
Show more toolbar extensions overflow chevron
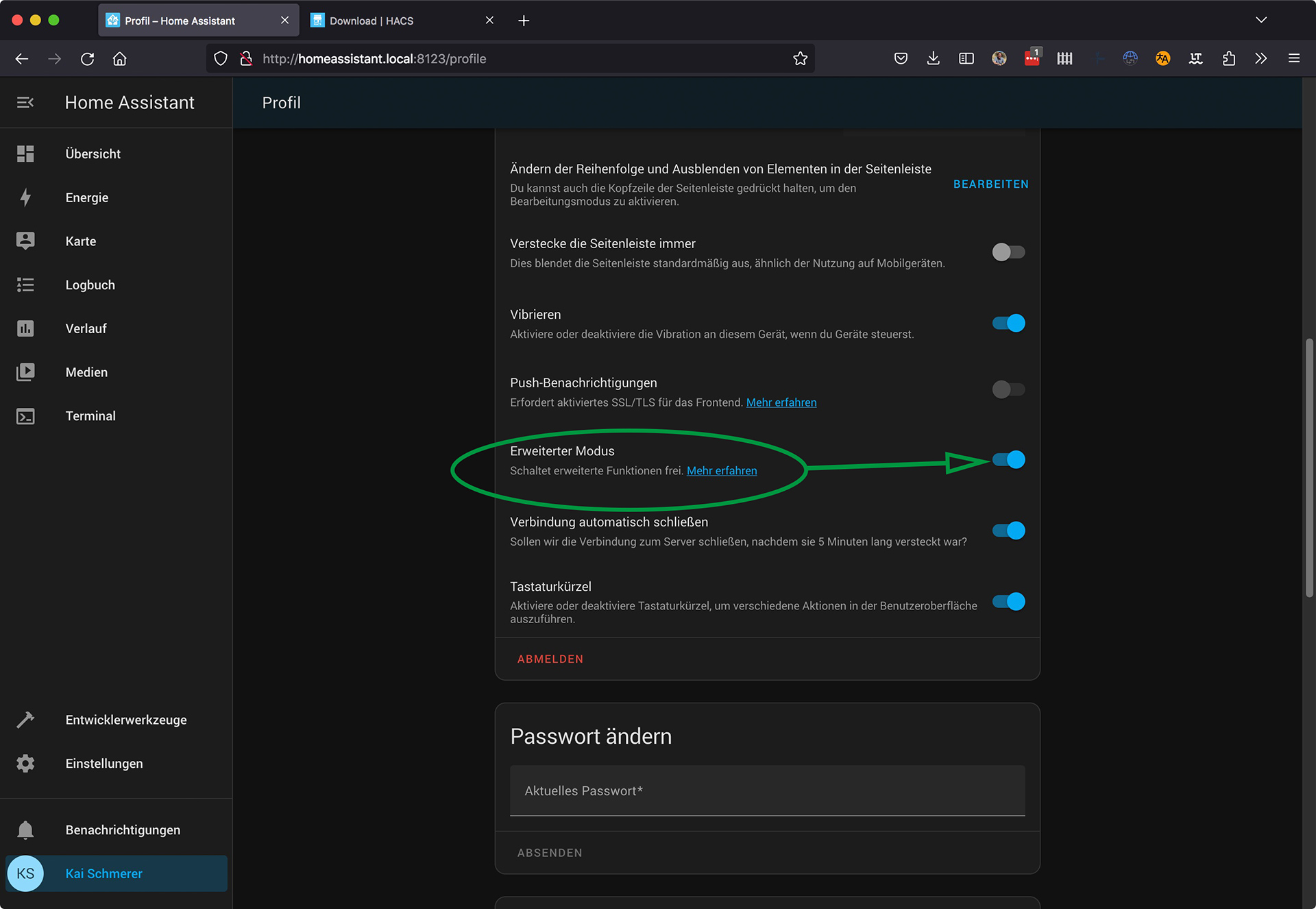(x=1260, y=58)
